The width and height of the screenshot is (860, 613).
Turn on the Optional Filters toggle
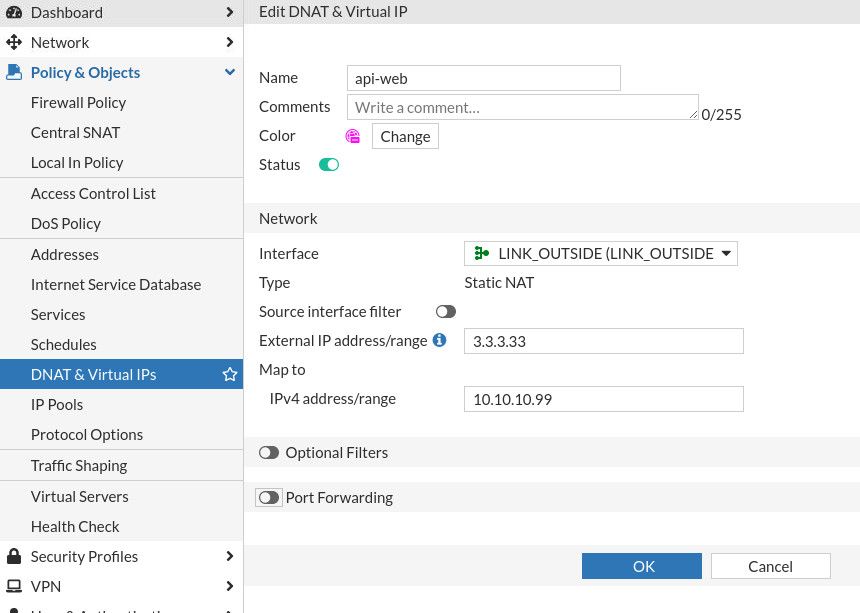[x=268, y=452]
